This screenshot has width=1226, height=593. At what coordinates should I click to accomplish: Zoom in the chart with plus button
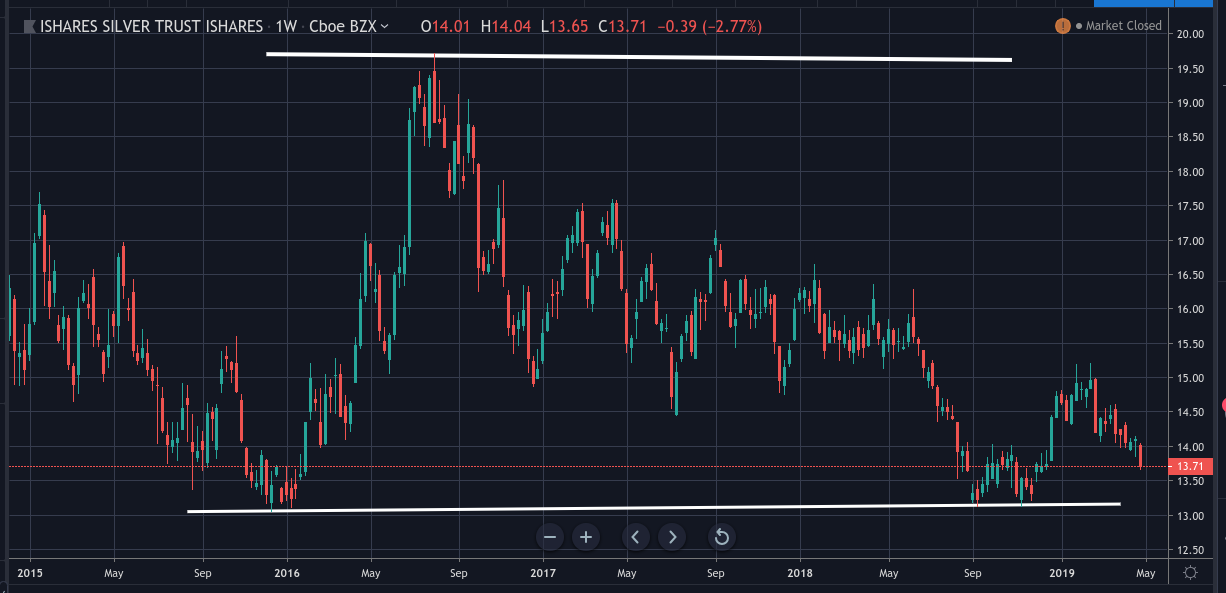tap(586, 537)
